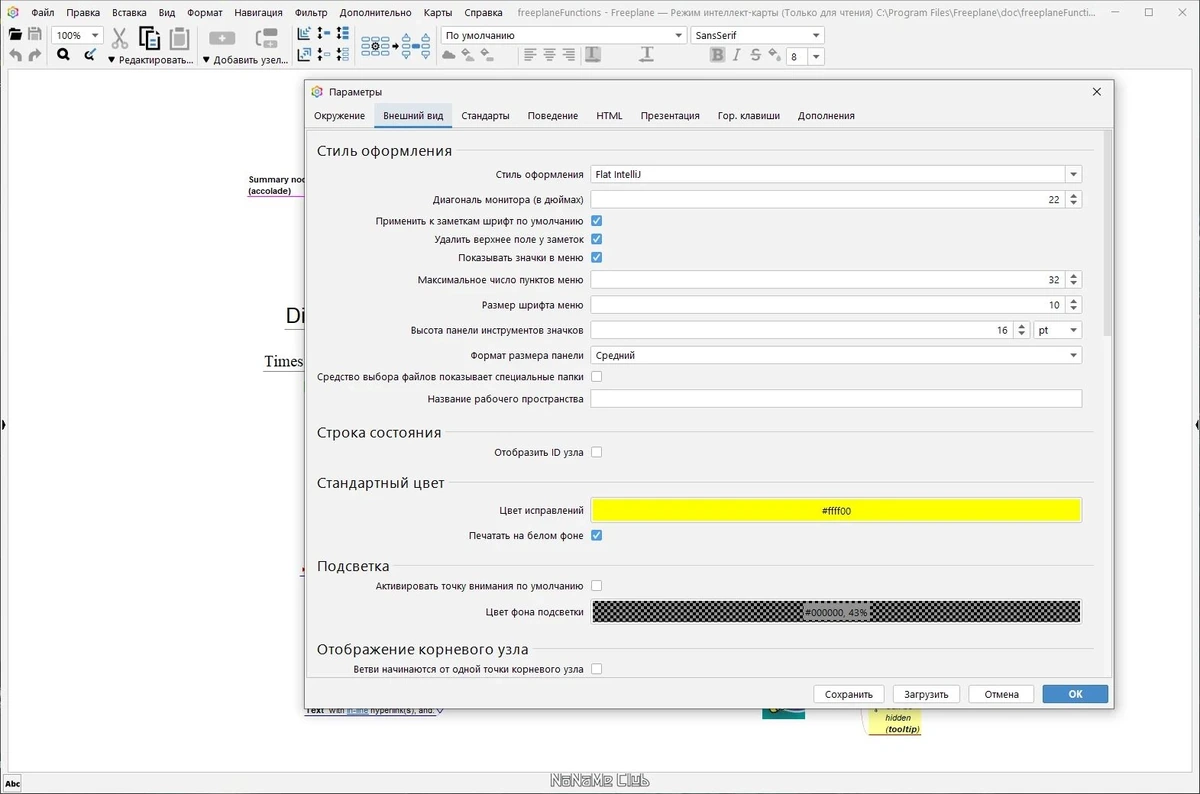Image resolution: width=1200 pixels, height=794 pixels.
Task: Click the scissors Cut icon in toolbar
Action: pyautogui.click(x=120, y=38)
